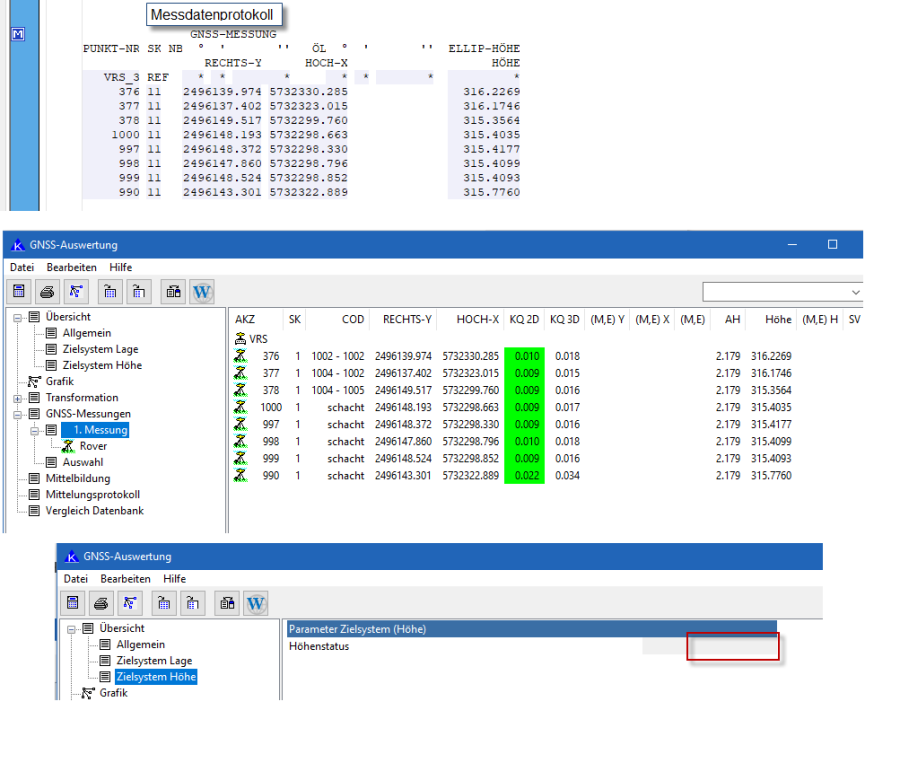Open the protocol report icon in the toolbar

pos(174,291)
